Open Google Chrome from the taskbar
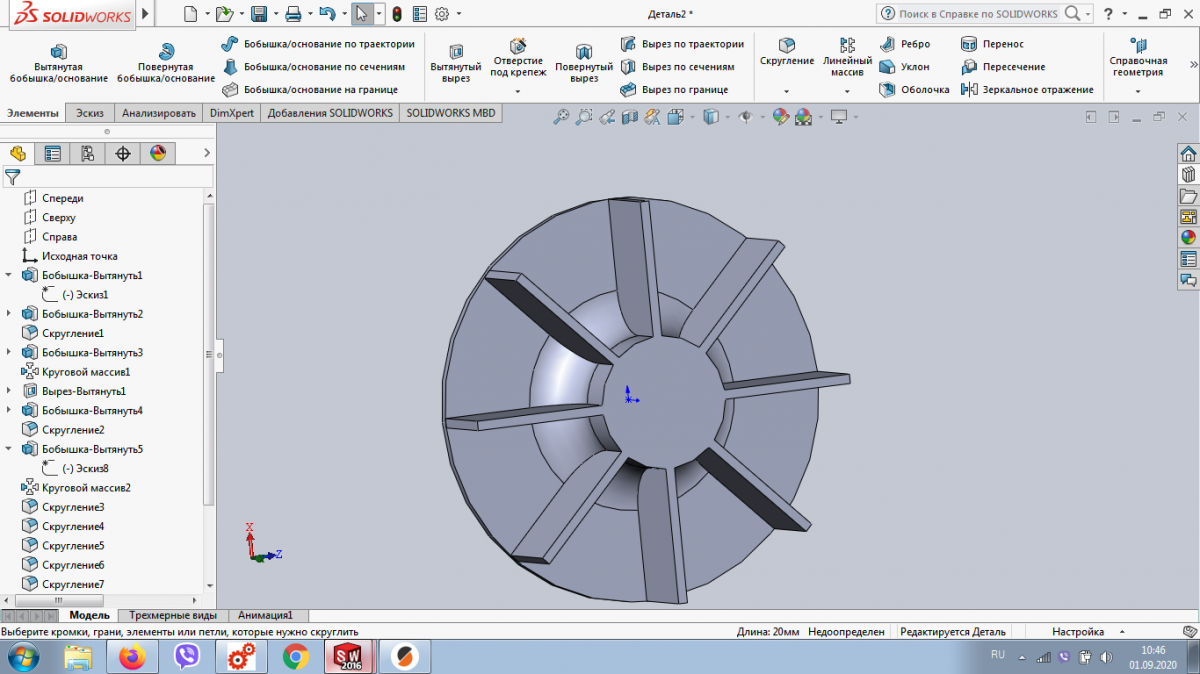Viewport: 1200px width, 674px height. (295, 657)
